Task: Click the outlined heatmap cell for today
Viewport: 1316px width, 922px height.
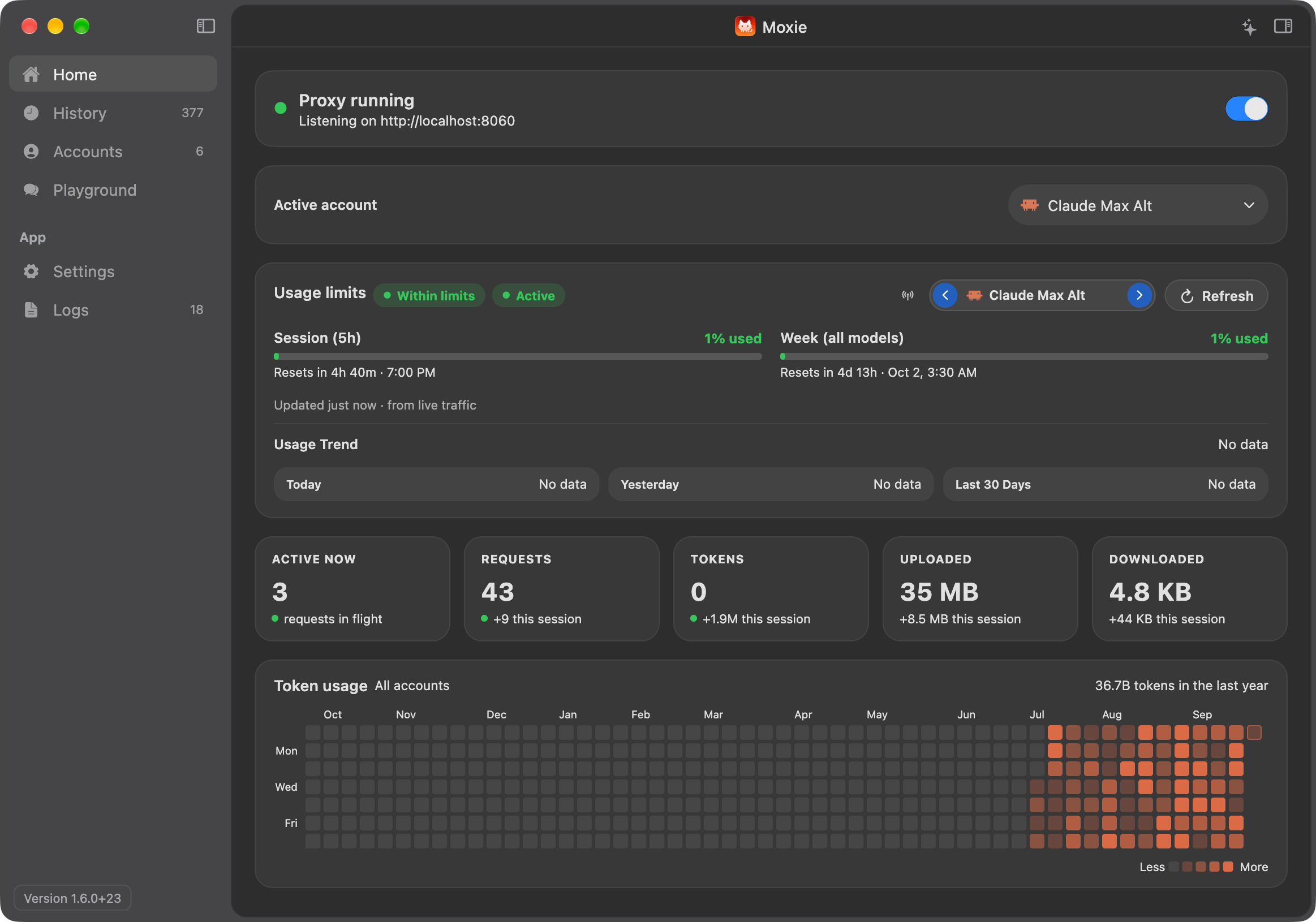Action: click(1254, 733)
